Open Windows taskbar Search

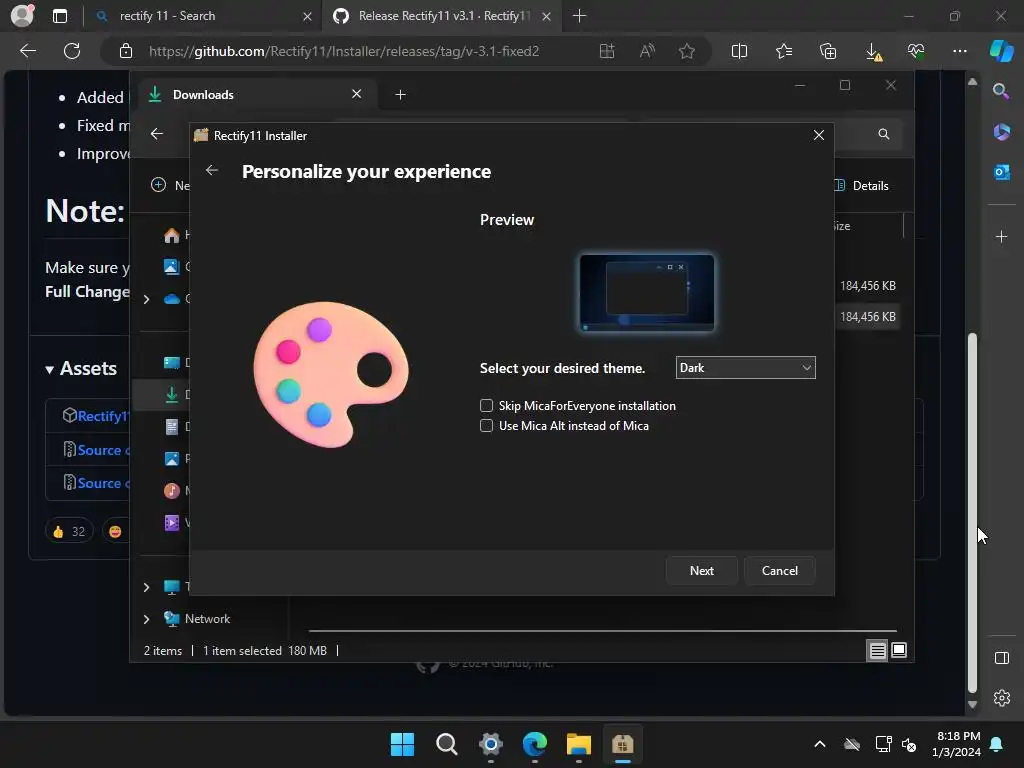[x=447, y=744]
